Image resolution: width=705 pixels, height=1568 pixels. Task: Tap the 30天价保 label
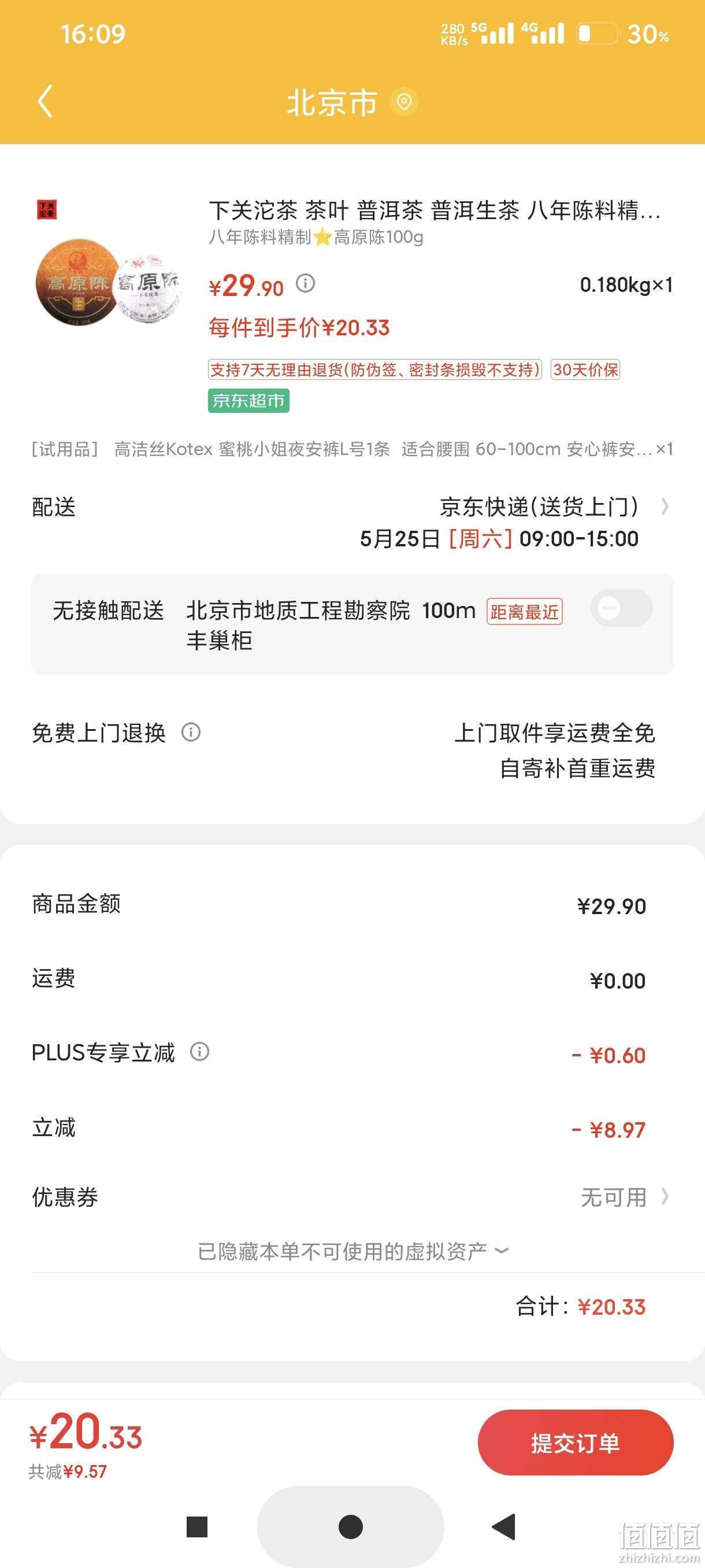585,369
